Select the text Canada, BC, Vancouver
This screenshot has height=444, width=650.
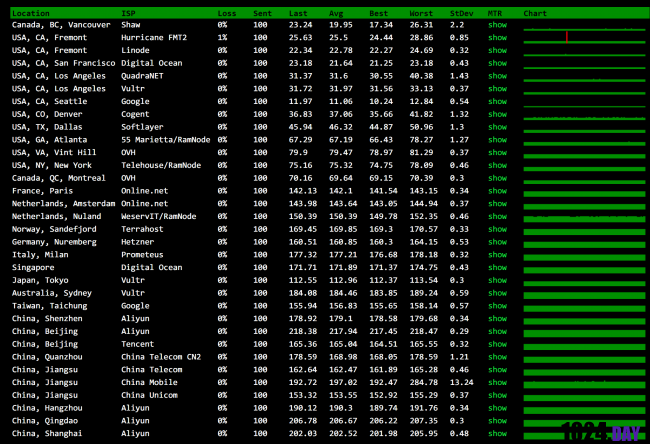click(x=61, y=25)
